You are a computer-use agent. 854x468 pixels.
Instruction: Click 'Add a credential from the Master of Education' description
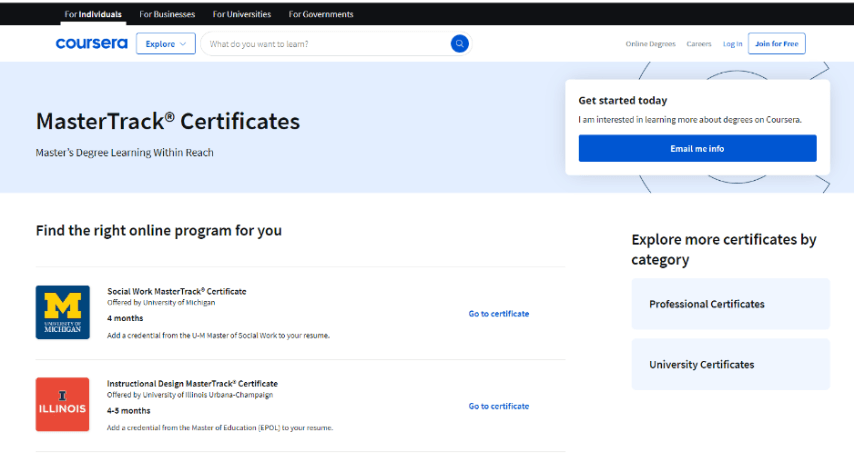tap(220, 428)
